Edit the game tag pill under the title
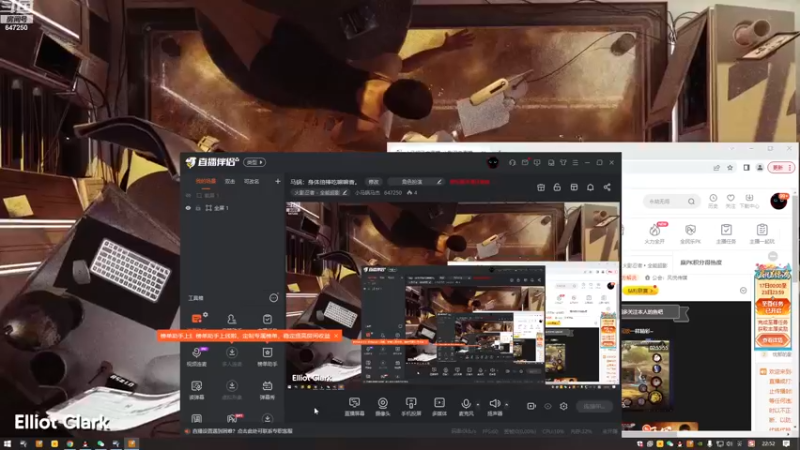The width and height of the screenshot is (800, 450). 320,193
